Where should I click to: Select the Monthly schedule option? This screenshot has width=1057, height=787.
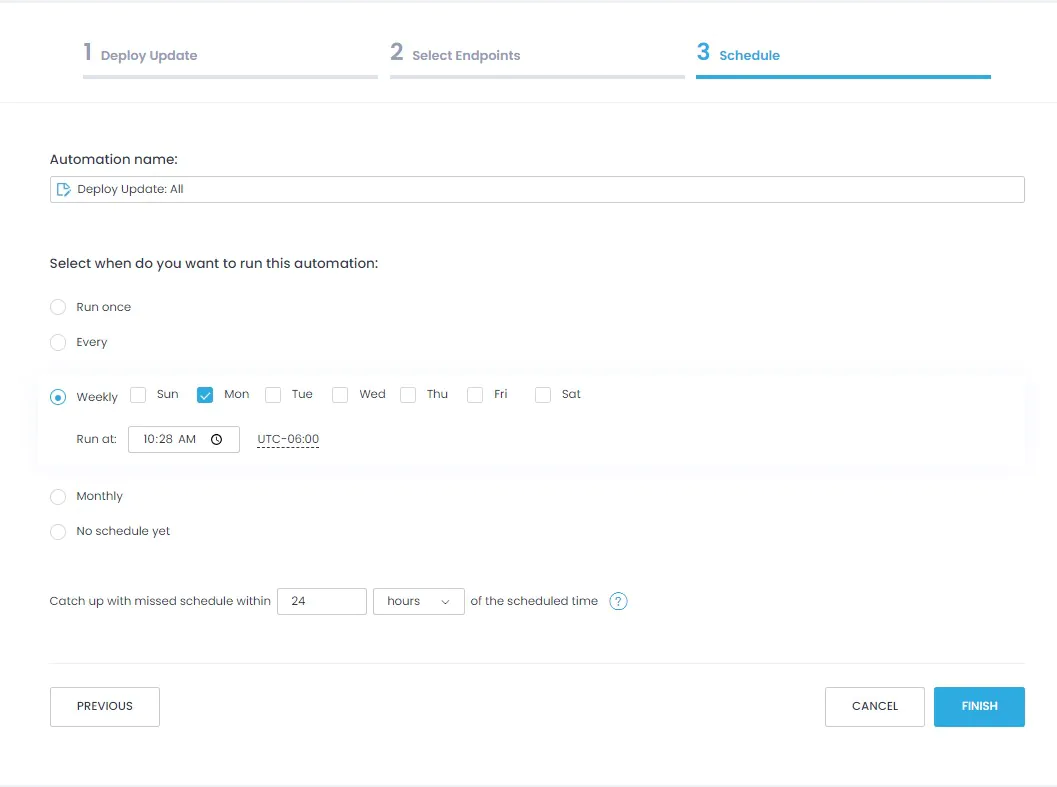[x=58, y=496]
